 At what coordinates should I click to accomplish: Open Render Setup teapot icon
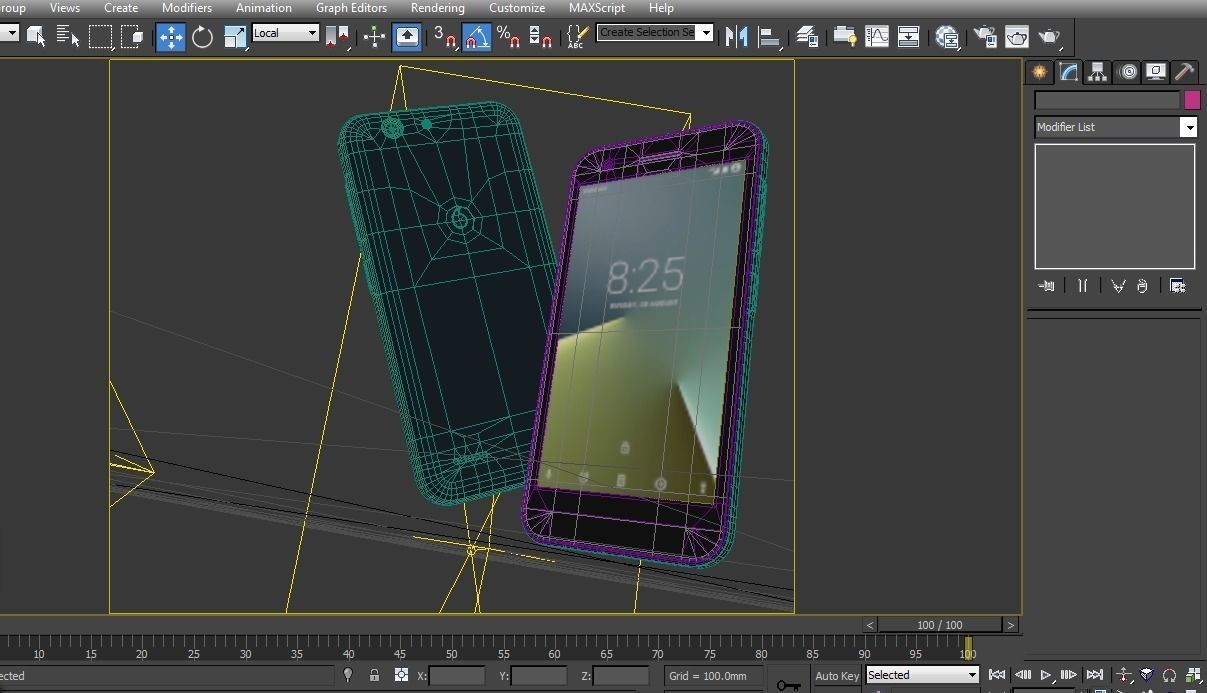tap(984, 37)
